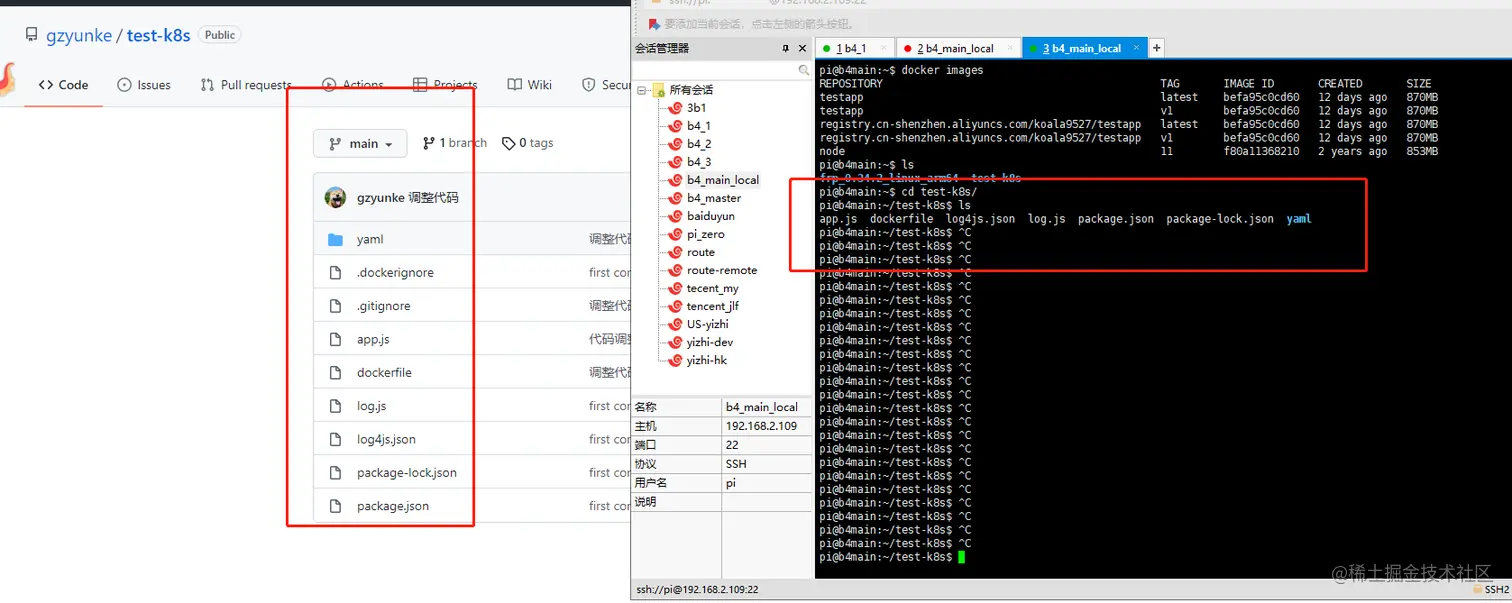This screenshot has width=1512, height=603.
Task: Click the add-current-session arrow icon
Action: 654,23
